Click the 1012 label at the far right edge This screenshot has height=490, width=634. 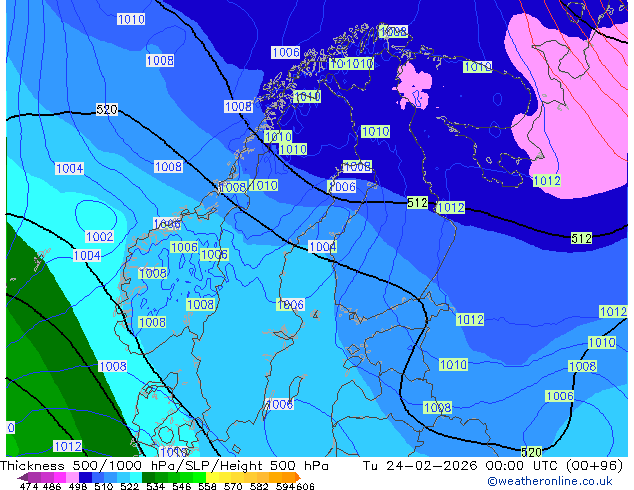point(613,312)
